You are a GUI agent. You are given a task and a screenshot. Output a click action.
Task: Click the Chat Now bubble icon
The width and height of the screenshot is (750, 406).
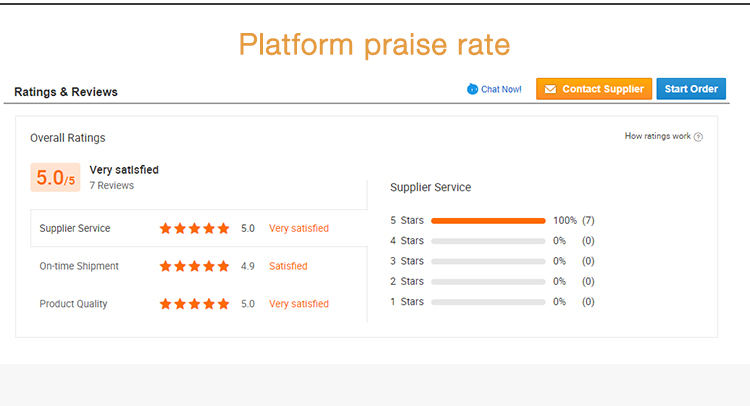coord(472,89)
